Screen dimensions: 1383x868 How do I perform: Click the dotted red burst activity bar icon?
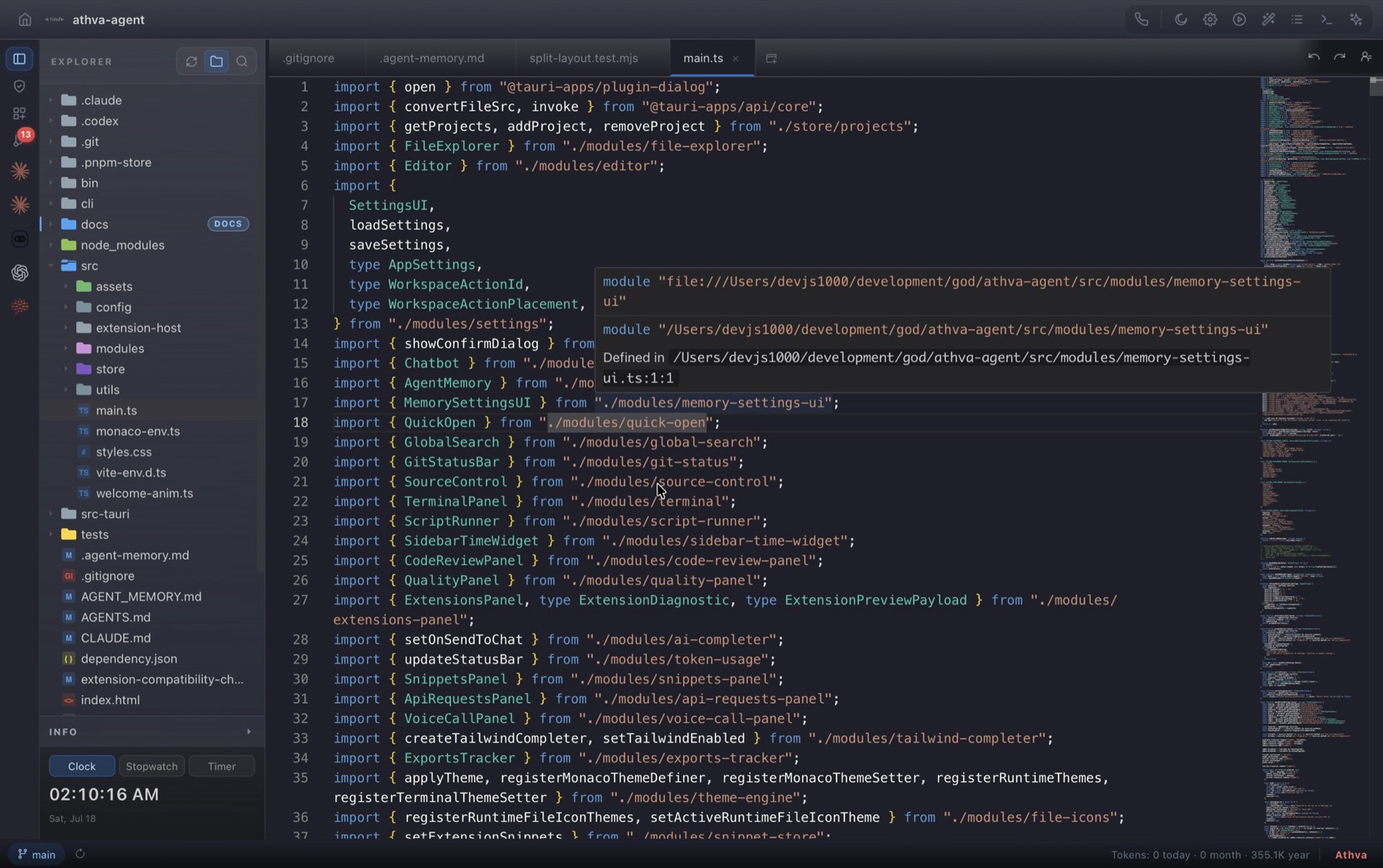point(20,306)
